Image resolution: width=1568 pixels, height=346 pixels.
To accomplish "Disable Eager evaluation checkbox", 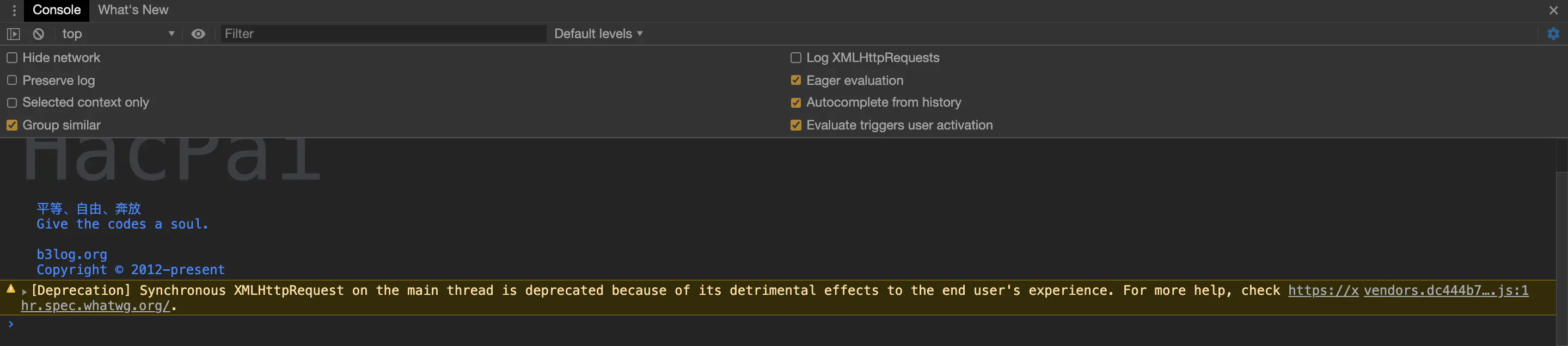I will (x=795, y=81).
